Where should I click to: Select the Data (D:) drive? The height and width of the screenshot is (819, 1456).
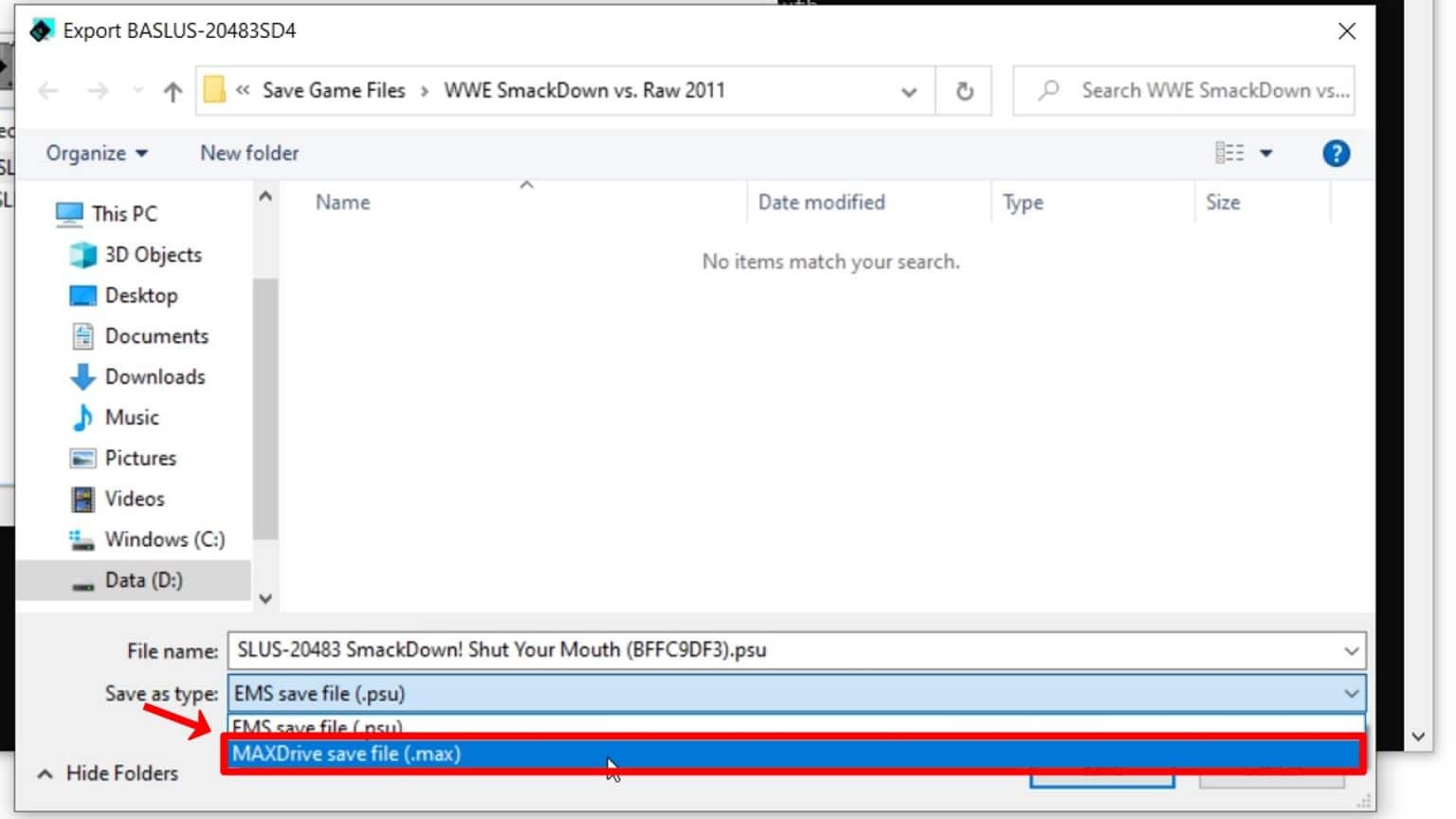144,579
